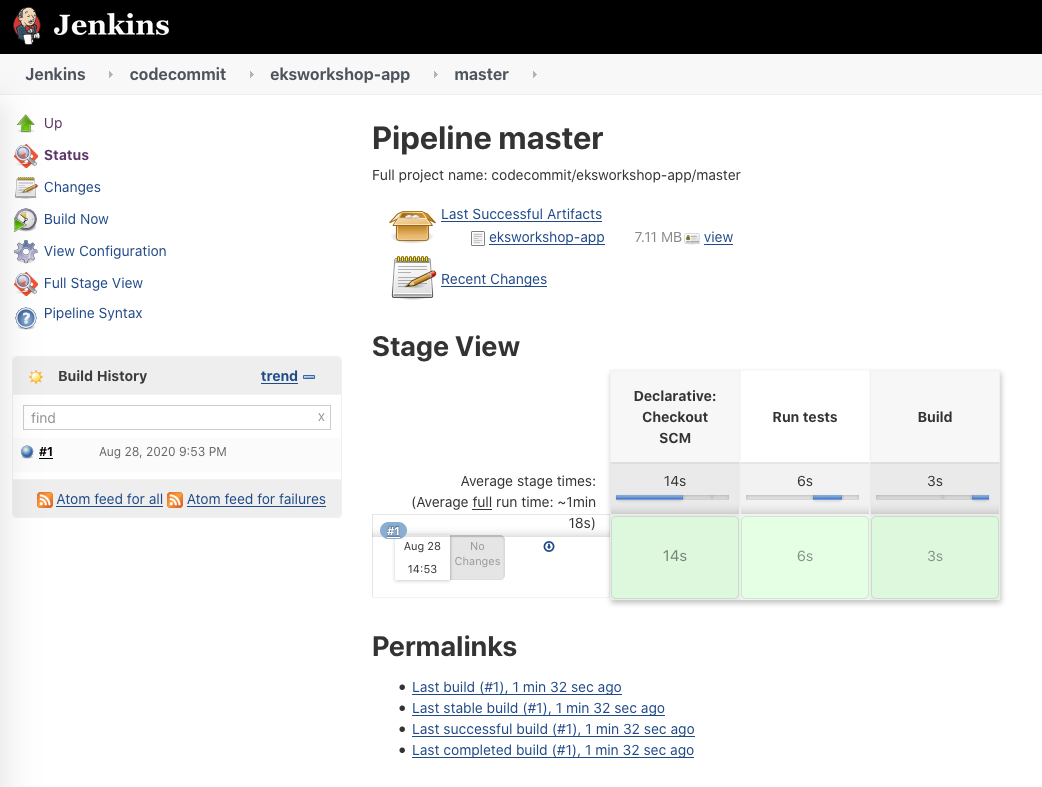Select codecommit in the breadcrumb bar
The width and height of the screenshot is (1042, 787).
178,74
